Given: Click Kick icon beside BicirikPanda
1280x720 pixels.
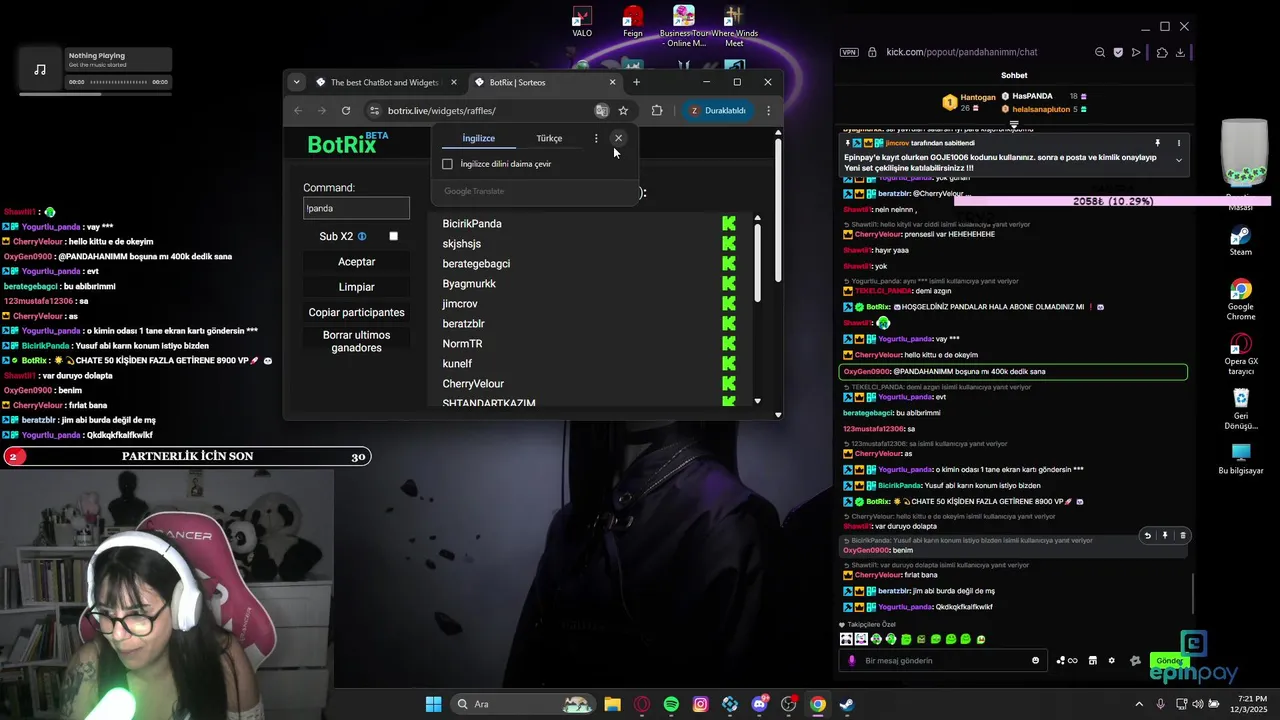Looking at the screenshot, I should coord(729,224).
